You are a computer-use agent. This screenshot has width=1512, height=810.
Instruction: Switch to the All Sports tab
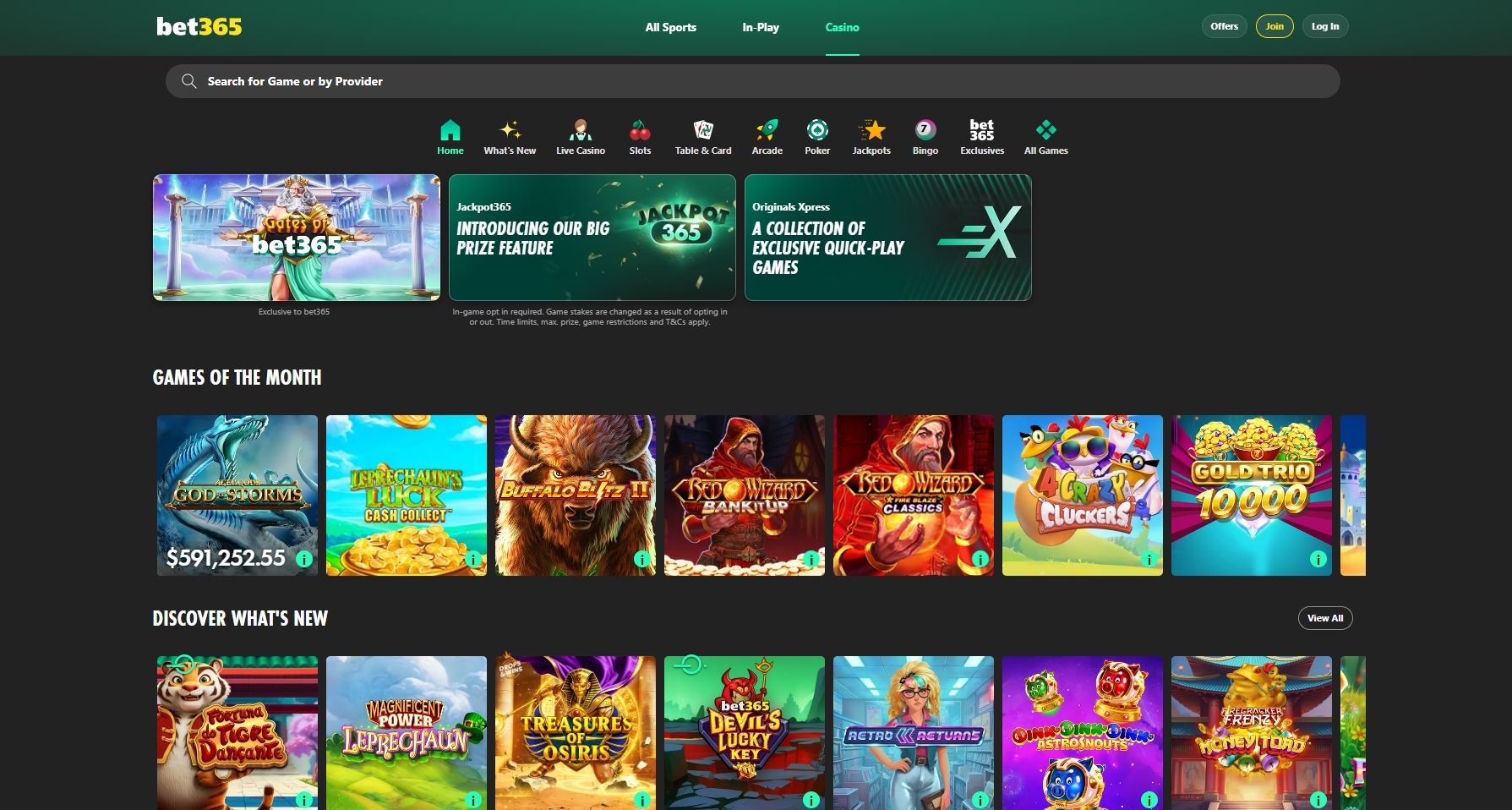click(670, 27)
